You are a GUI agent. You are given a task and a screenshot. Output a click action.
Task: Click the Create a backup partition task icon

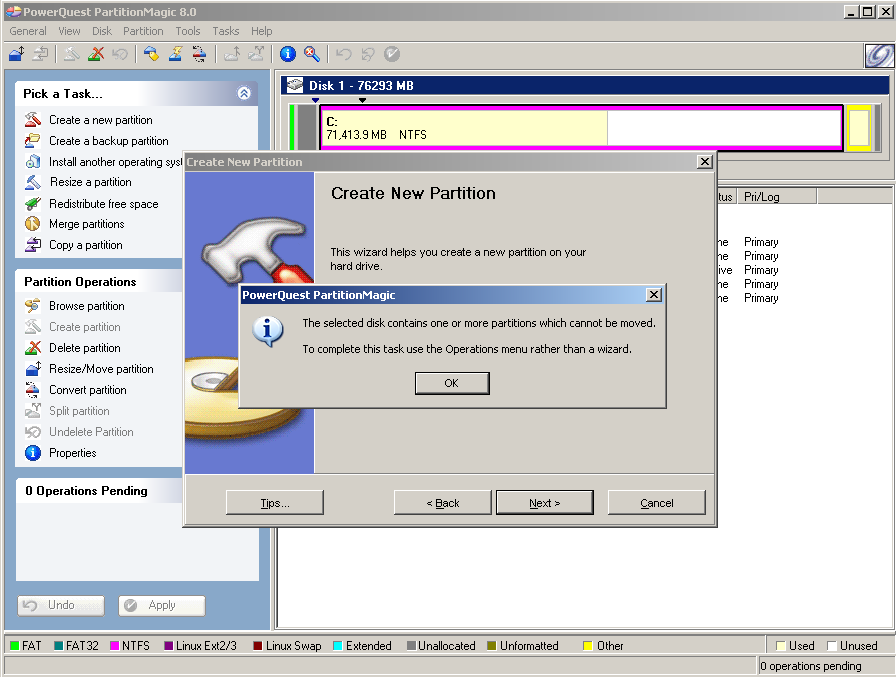33,141
